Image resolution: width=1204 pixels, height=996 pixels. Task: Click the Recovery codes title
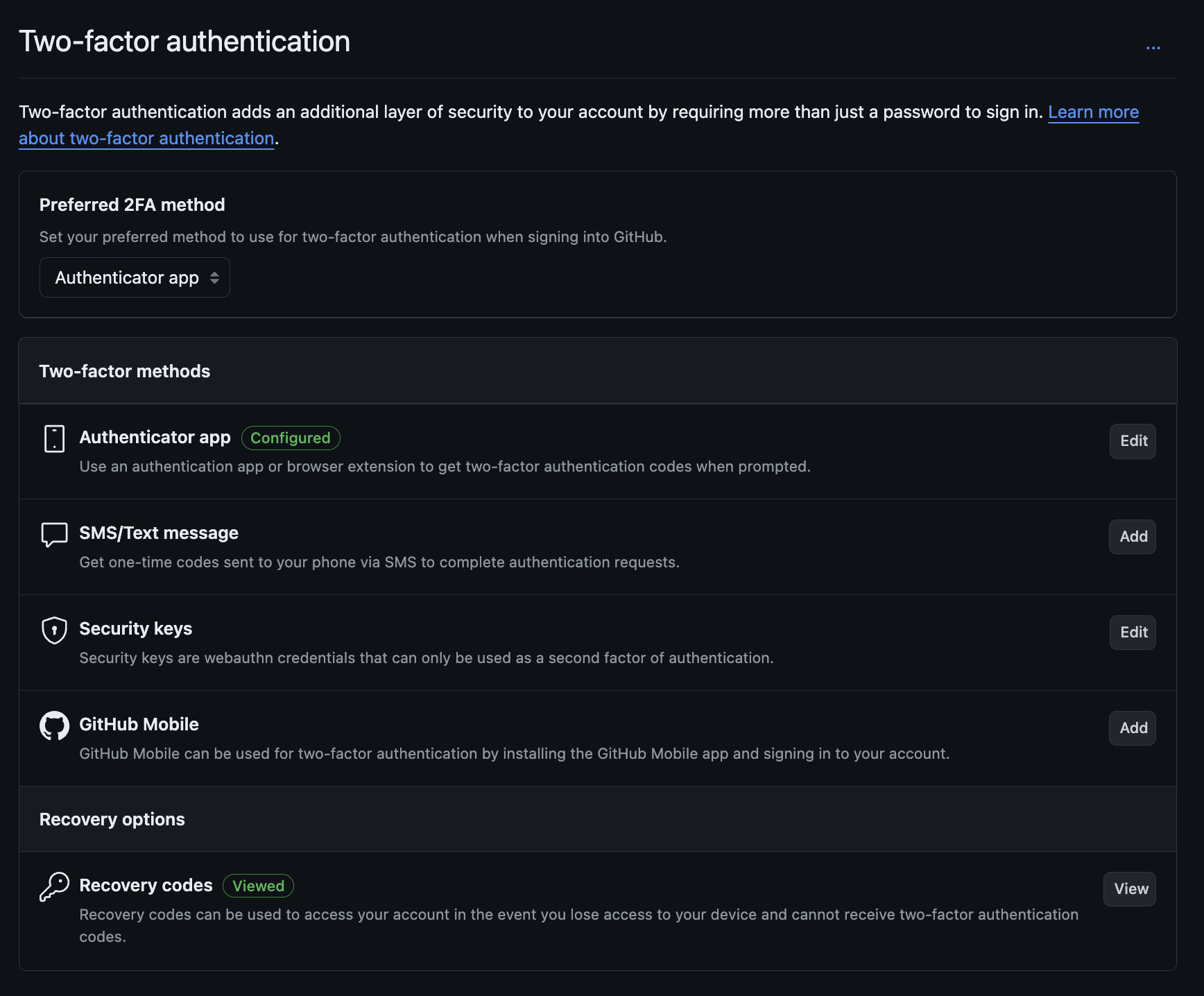coord(146,885)
